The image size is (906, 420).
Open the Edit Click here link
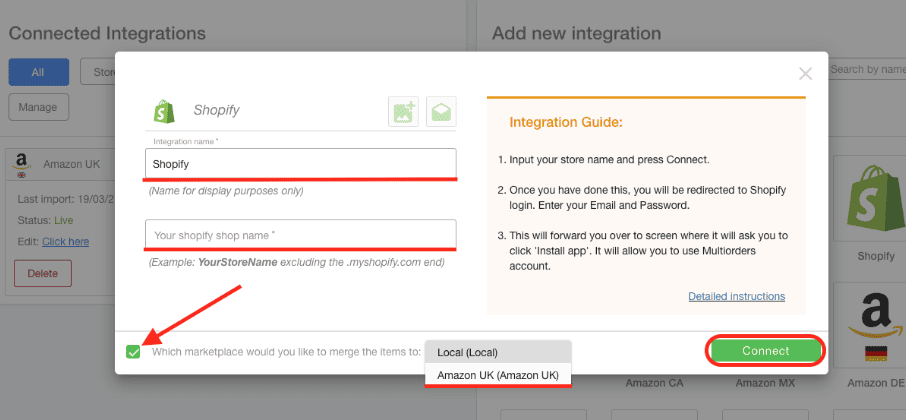point(65,241)
